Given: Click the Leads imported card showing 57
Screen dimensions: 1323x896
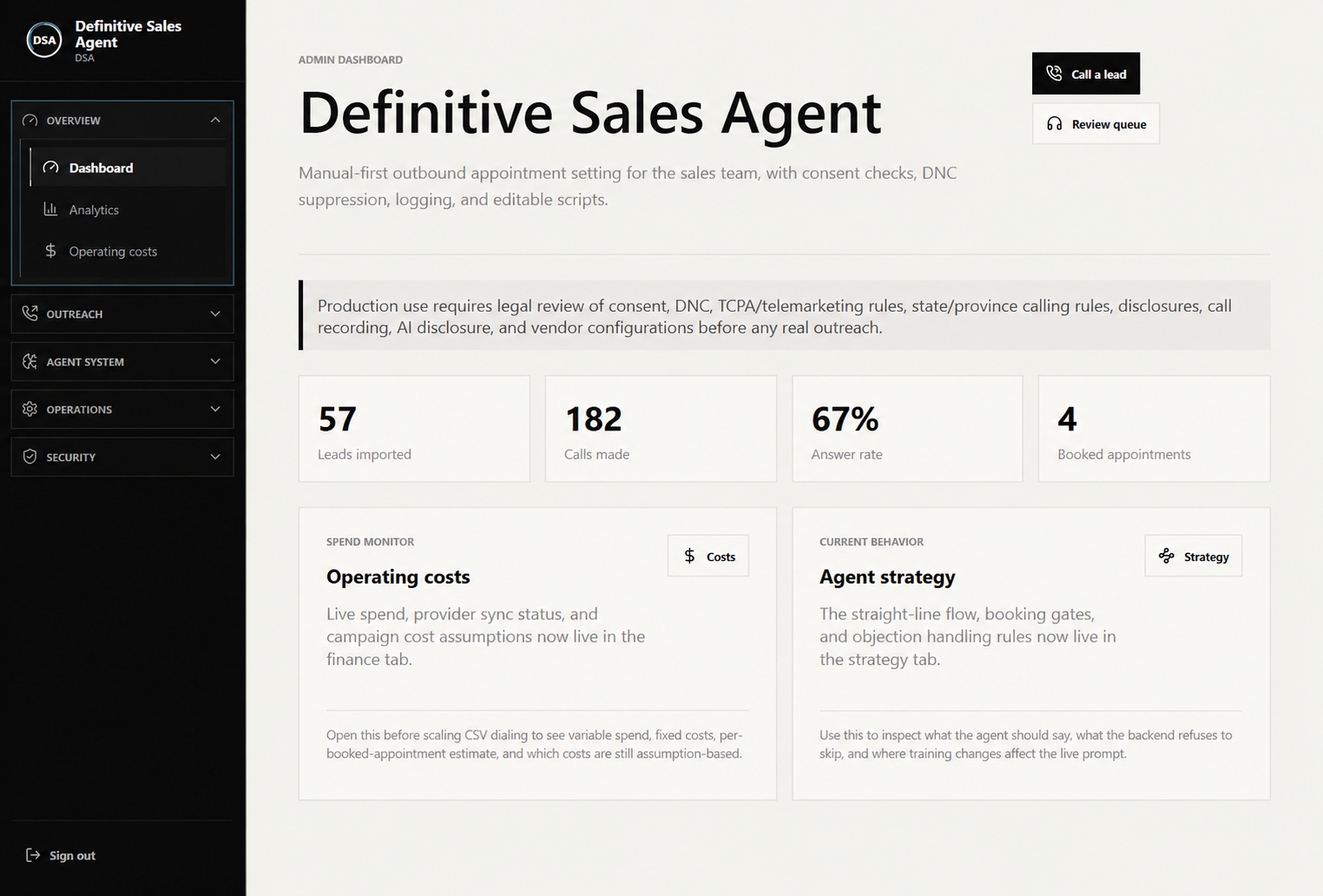Looking at the screenshot, I should (414, 429).
